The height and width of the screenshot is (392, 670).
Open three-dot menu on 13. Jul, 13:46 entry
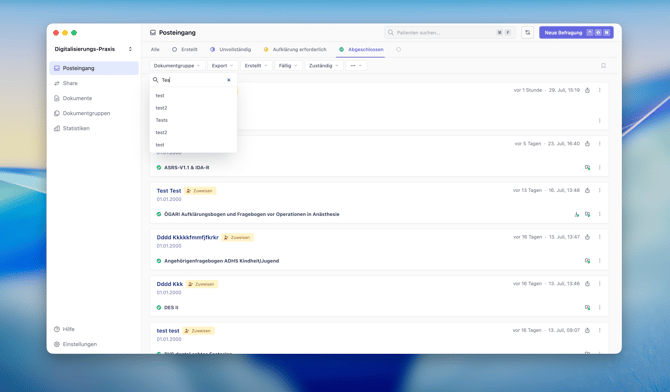point(599,283)
